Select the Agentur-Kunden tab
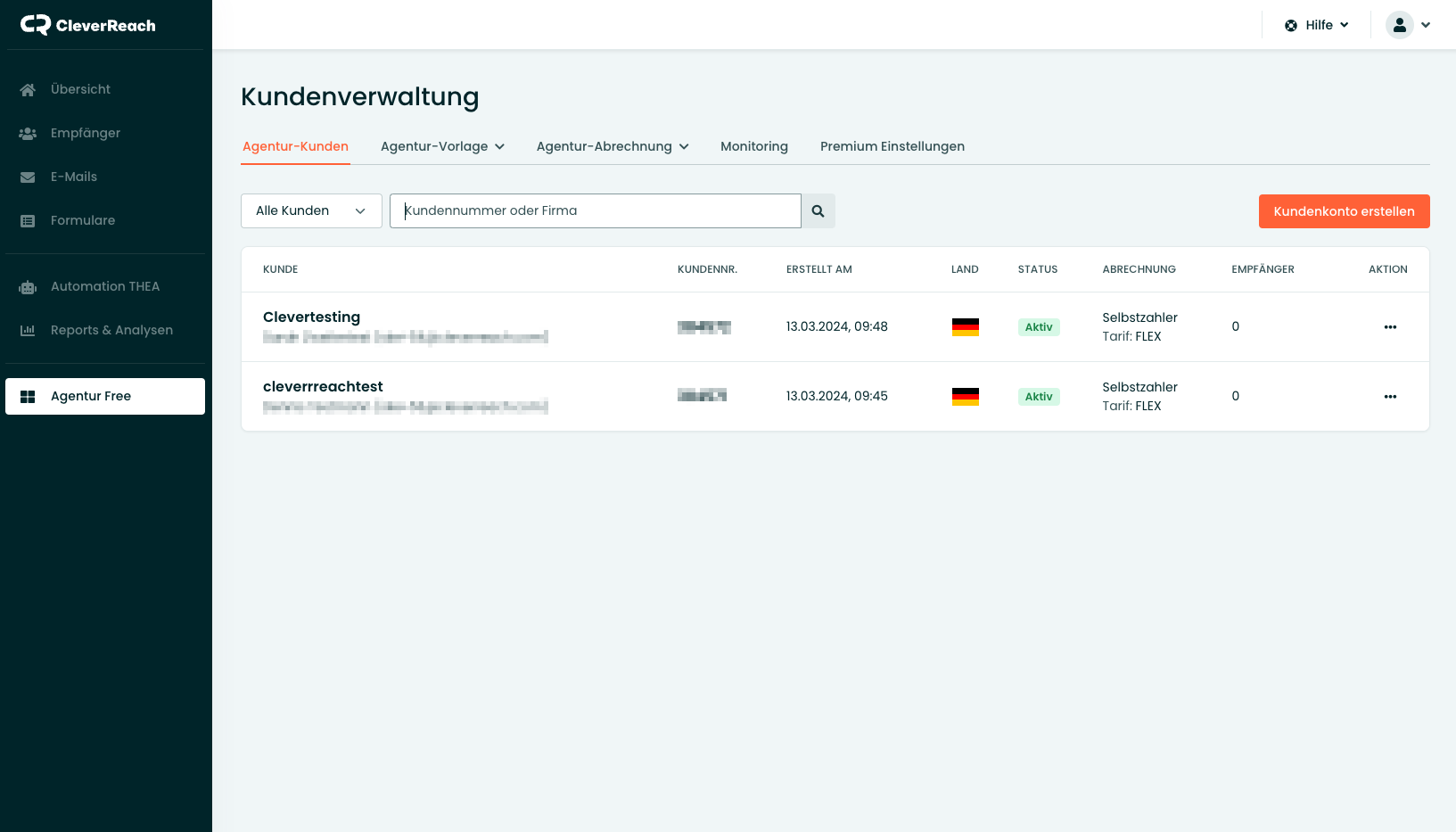 pos(295,146)
